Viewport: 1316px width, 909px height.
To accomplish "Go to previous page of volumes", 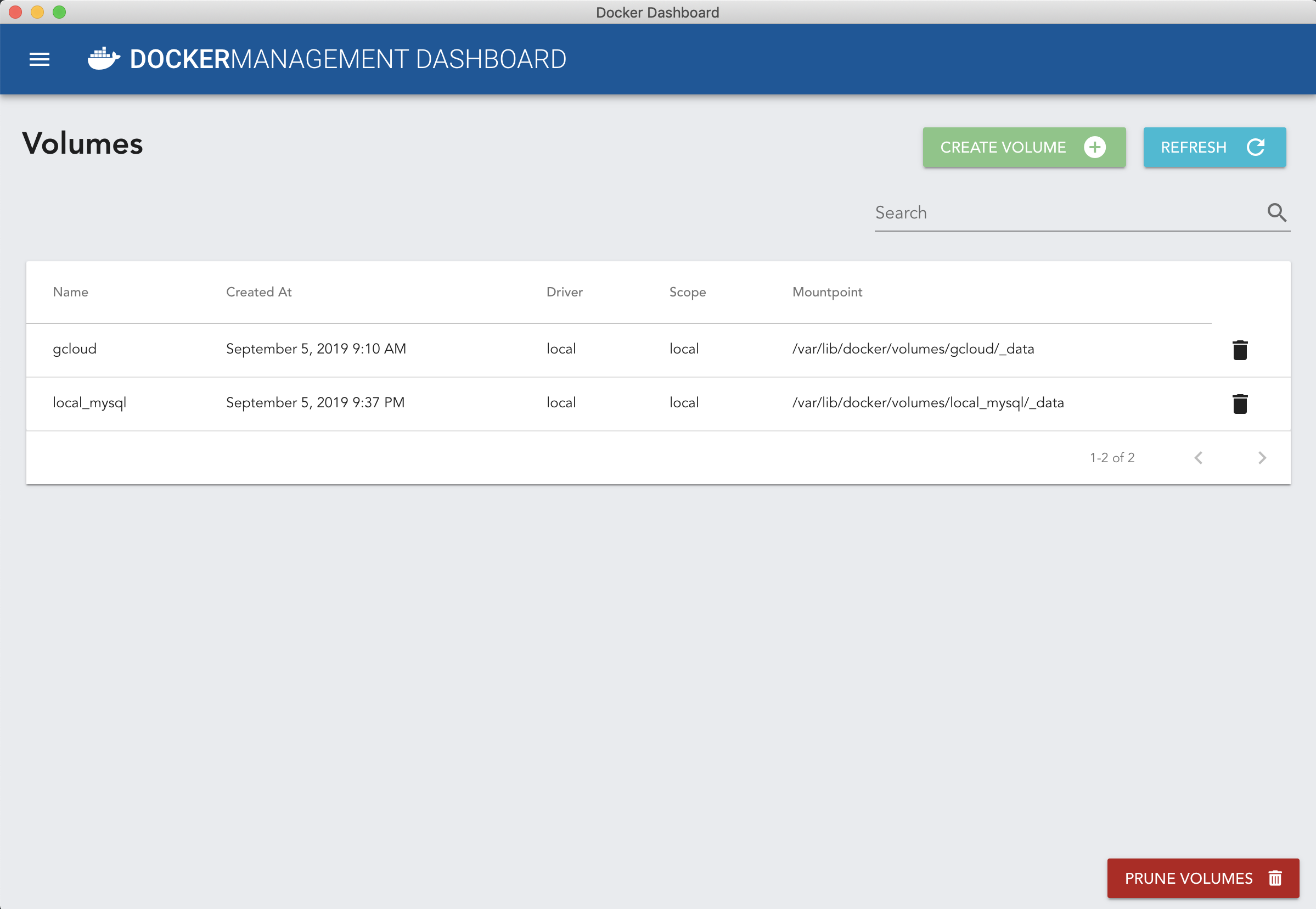I will coord(1198,457).
